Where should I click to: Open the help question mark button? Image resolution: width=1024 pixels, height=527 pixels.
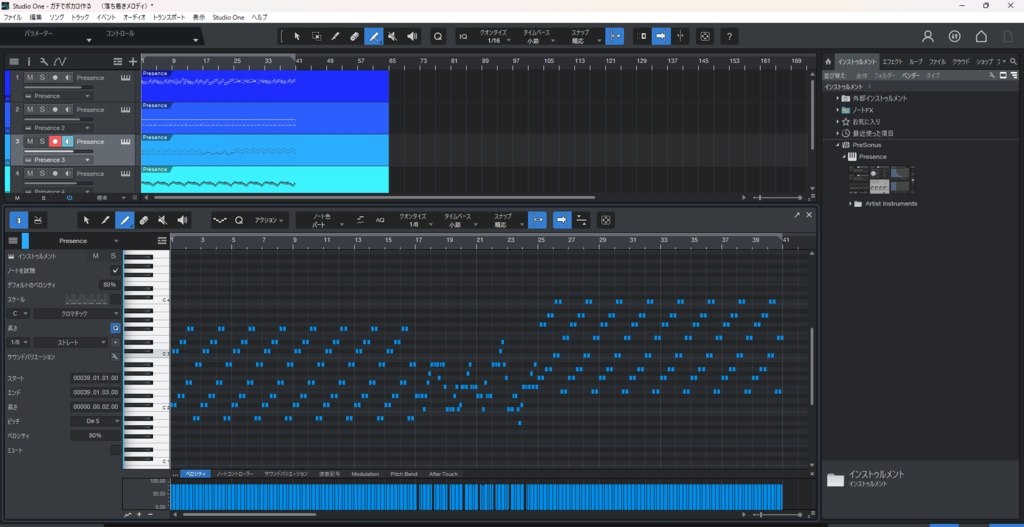point(729,37)
